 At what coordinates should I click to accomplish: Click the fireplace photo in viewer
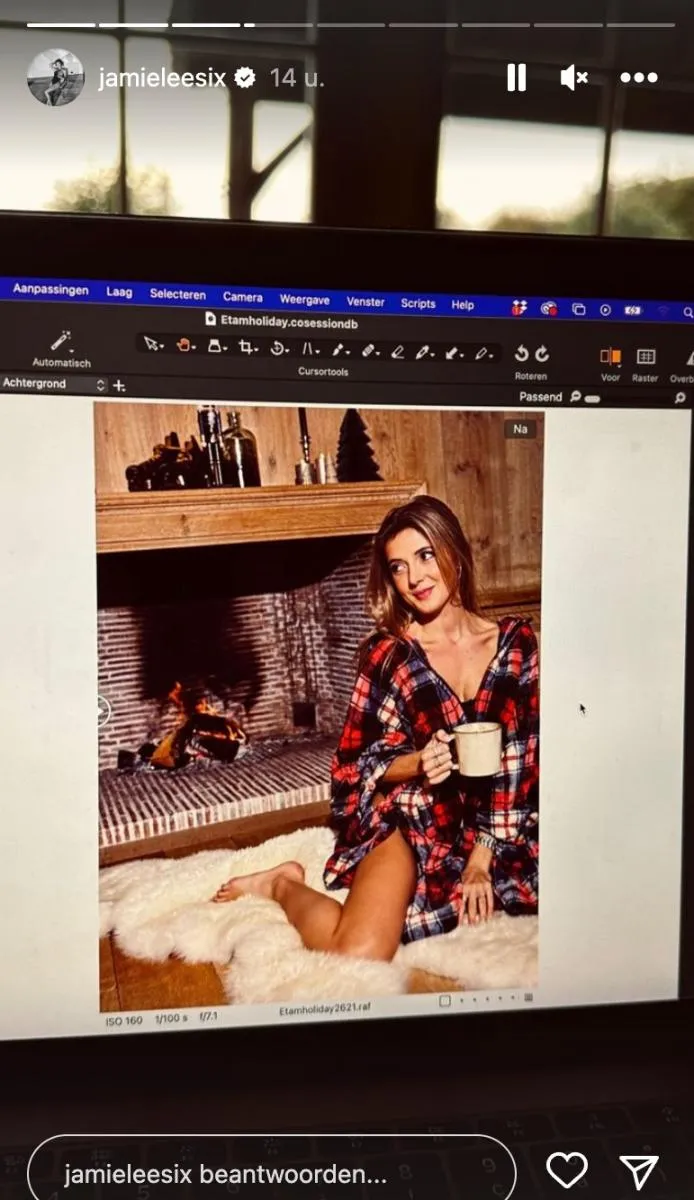coord(318,706)
